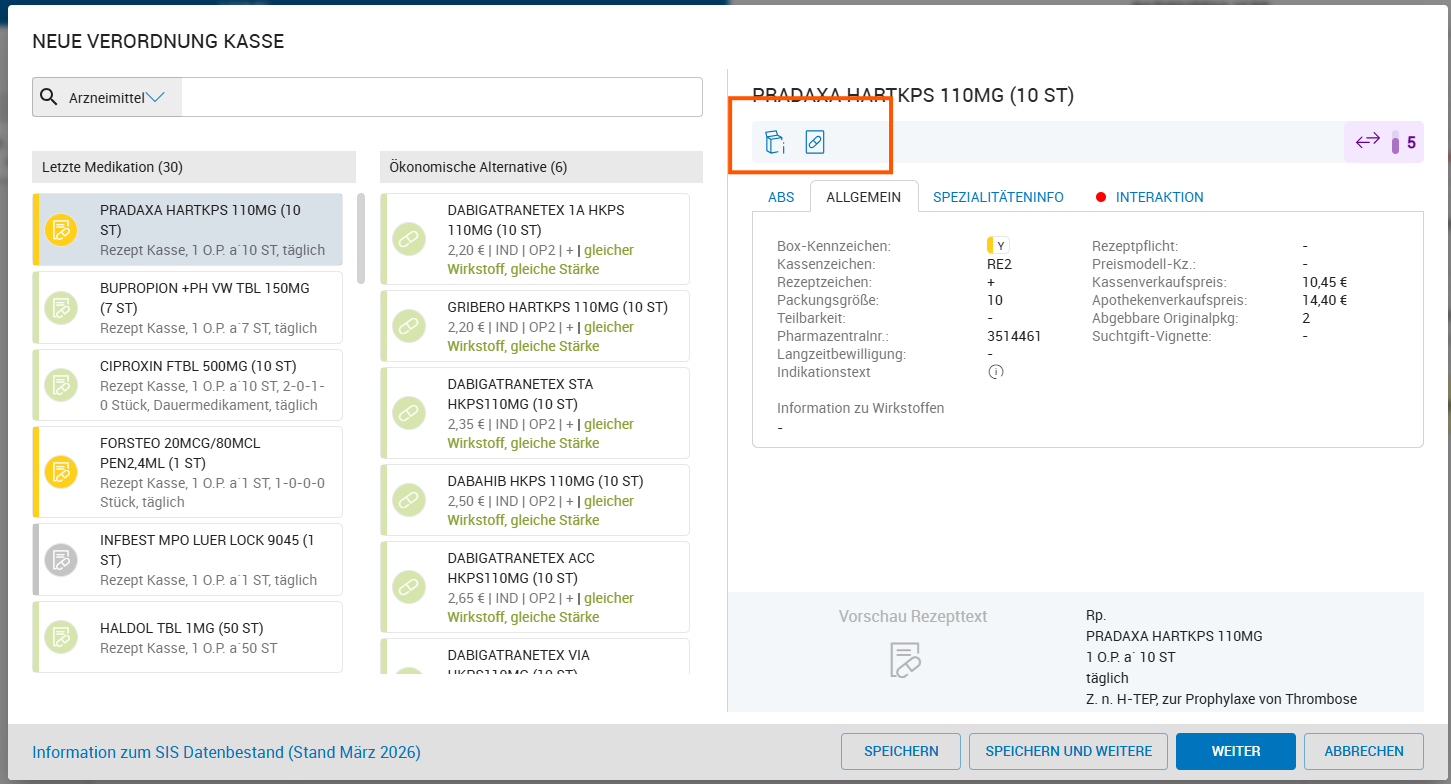The image size is (1451, 784).
Task: Click the DABIGATRANETEX 1A HKPS pill icon
Action: point(408,239)
